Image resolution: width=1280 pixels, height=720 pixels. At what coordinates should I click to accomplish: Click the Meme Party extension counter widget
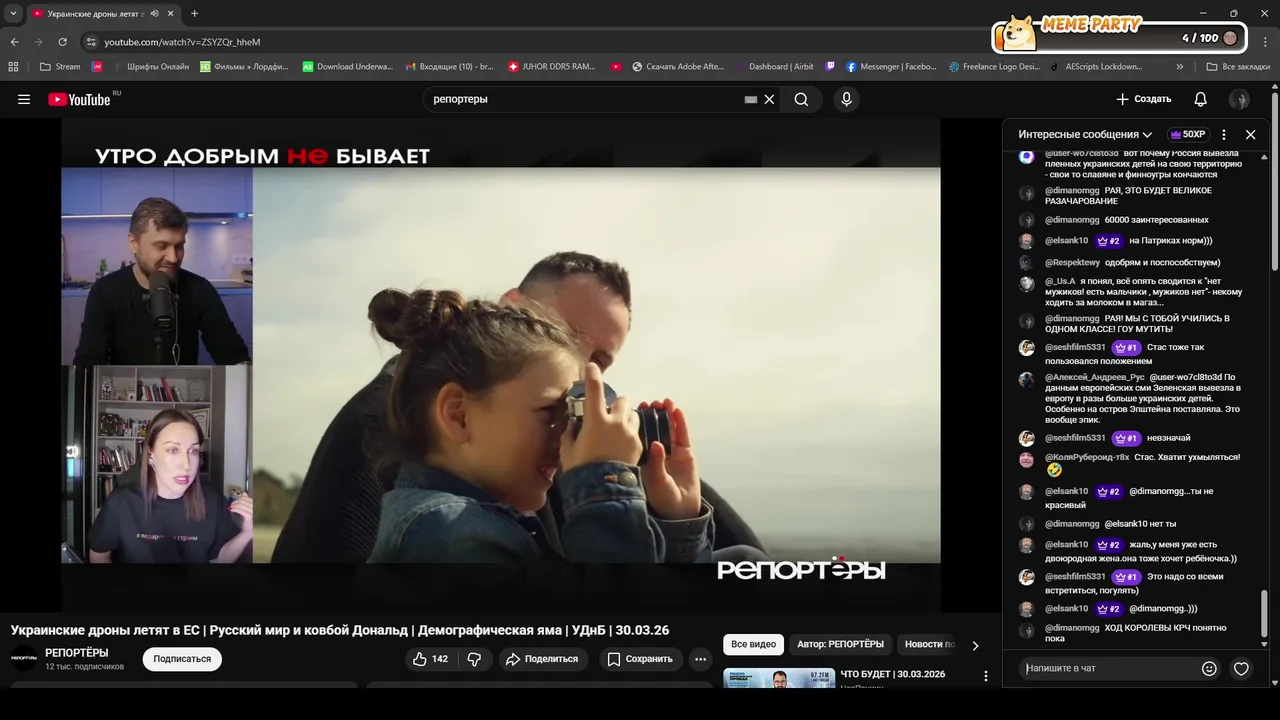coord(1118,35)
